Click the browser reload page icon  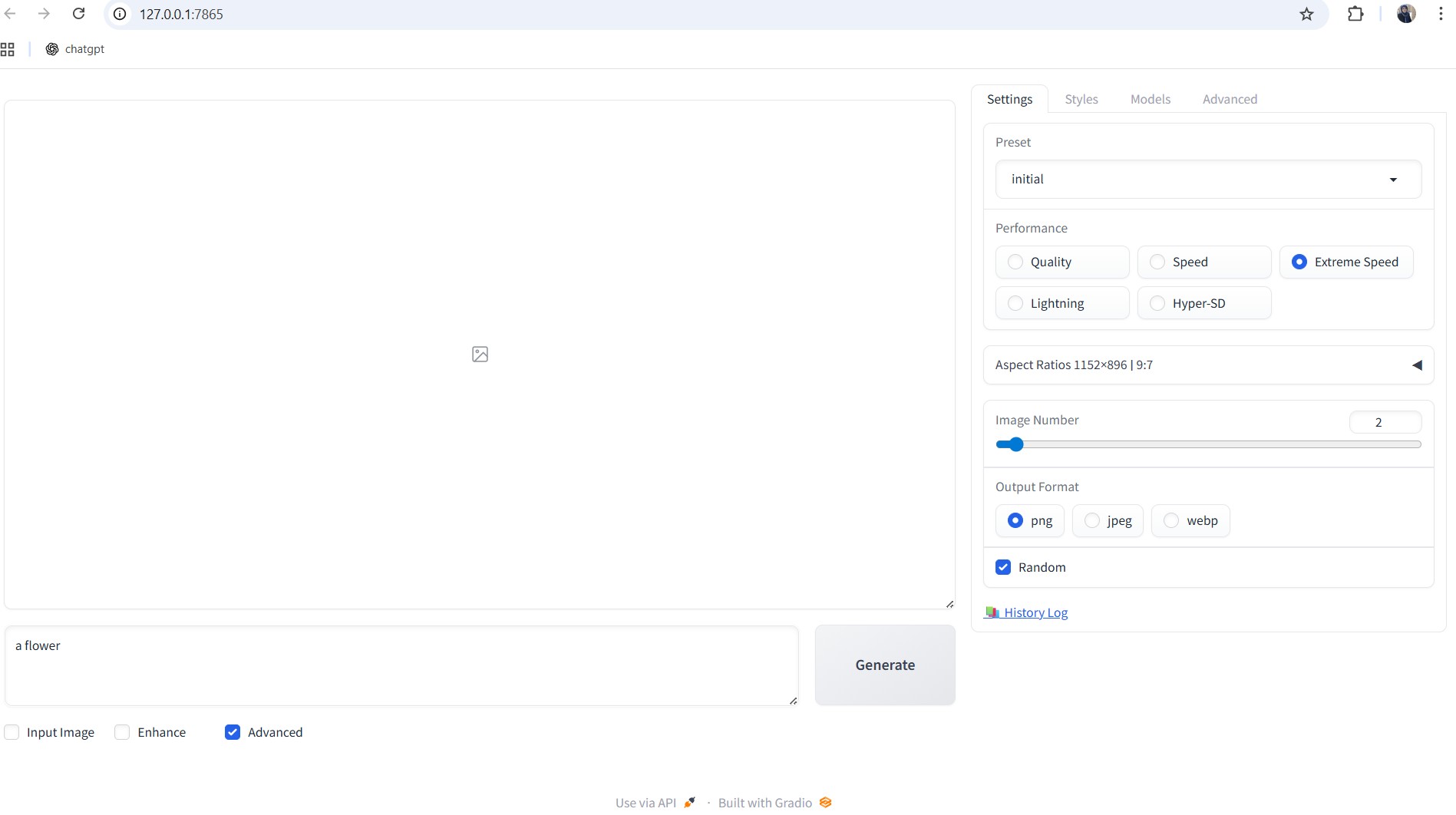(78, 14)
